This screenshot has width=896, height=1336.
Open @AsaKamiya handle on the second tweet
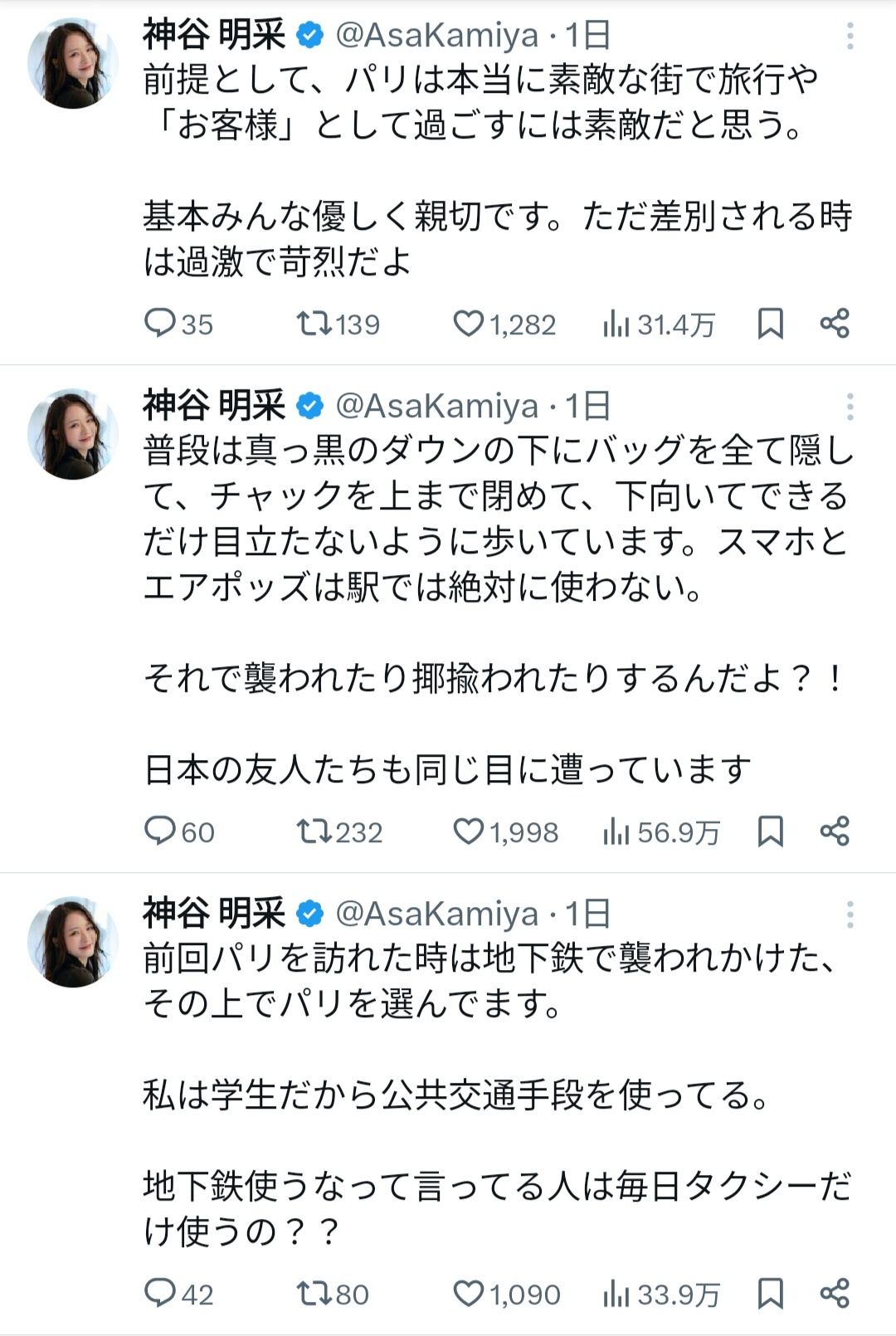point(437,407)
